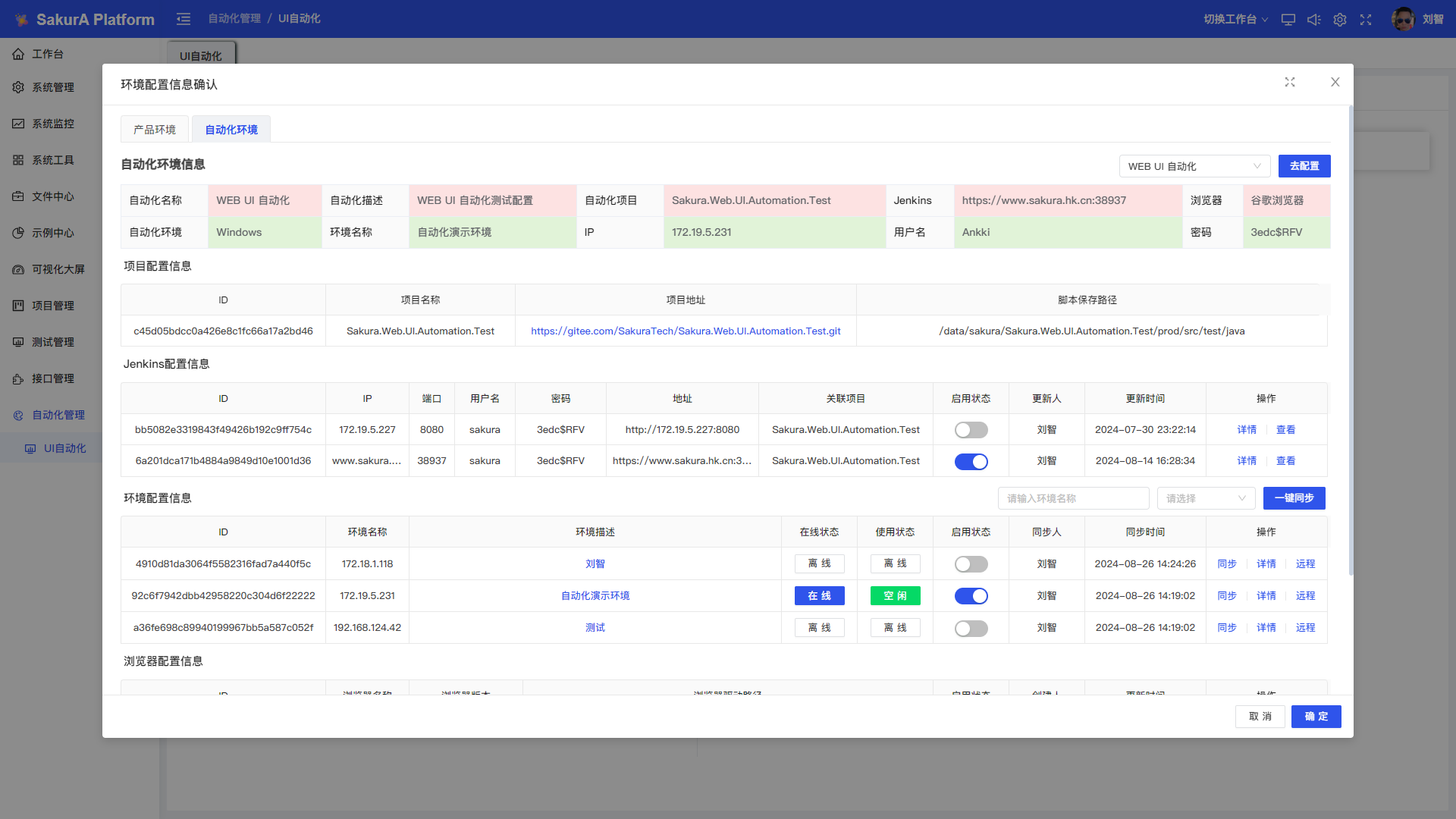This screenshot has width=1456, height=819.
Task: Click the dialog fullscreen expand icon
Action: [x=1290, y=82]
